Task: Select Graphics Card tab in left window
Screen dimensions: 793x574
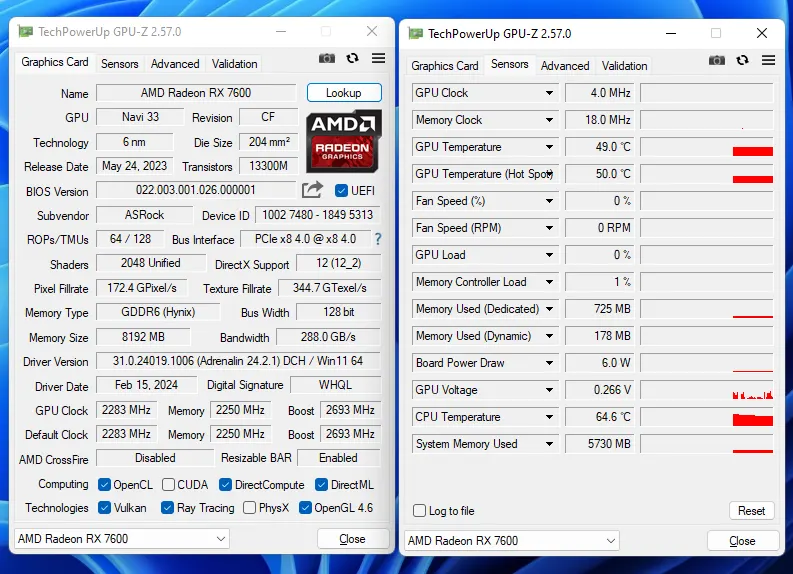Action: (55, 62)
